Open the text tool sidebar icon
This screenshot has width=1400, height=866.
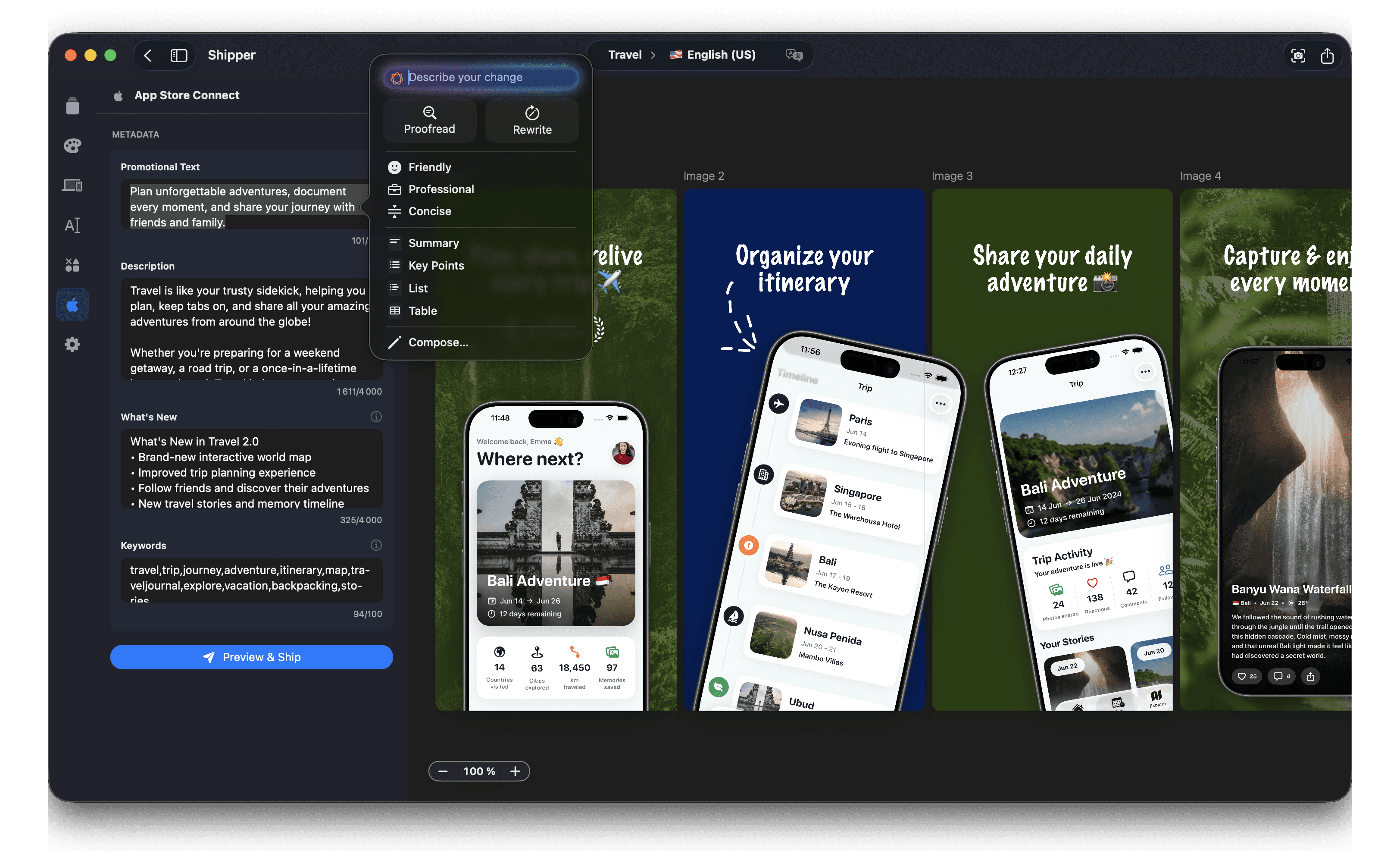(72, 225)
